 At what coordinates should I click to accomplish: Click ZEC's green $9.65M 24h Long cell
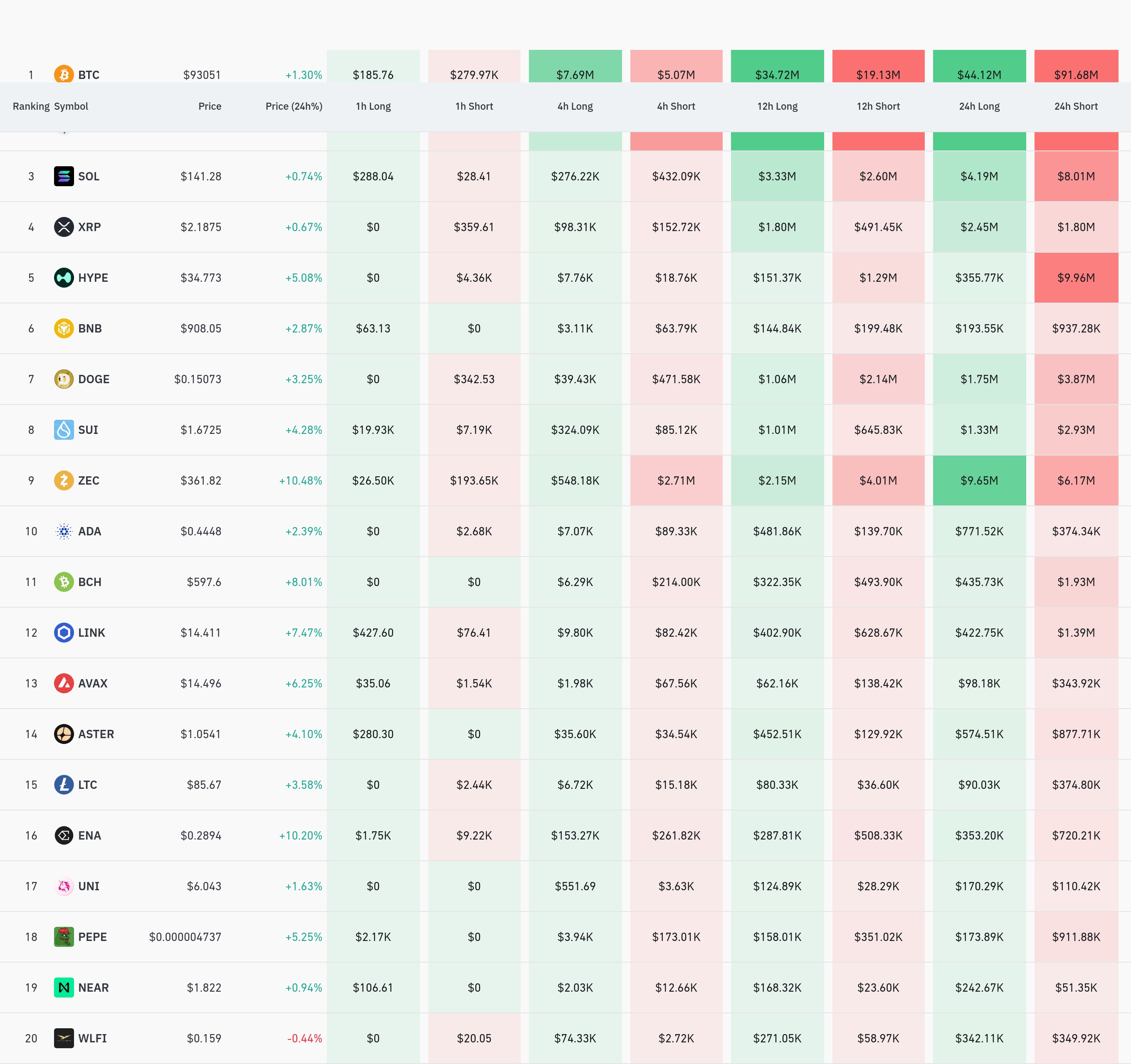(x=978, y=480)
